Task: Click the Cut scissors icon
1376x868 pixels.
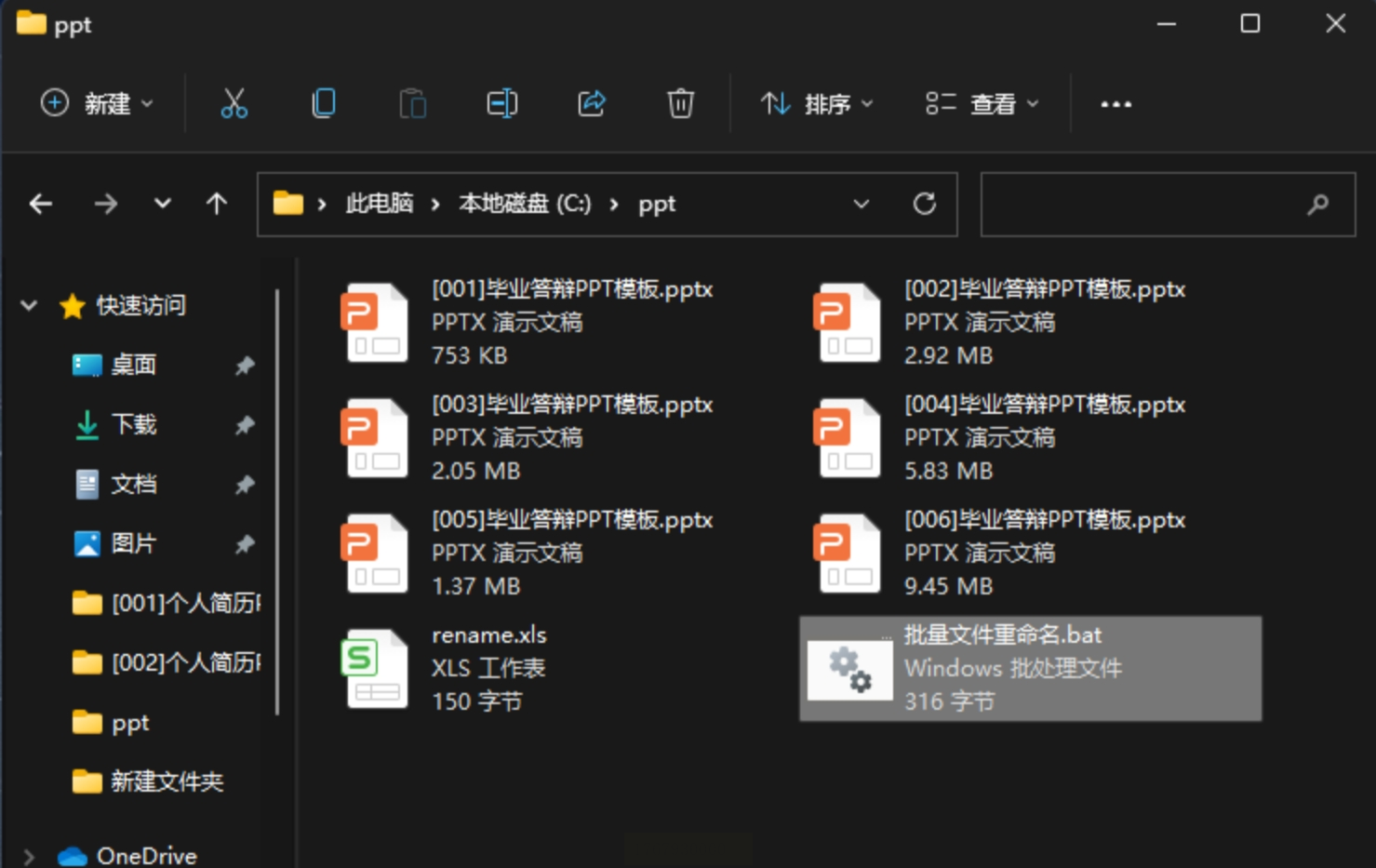Action: tap(234, 103)
